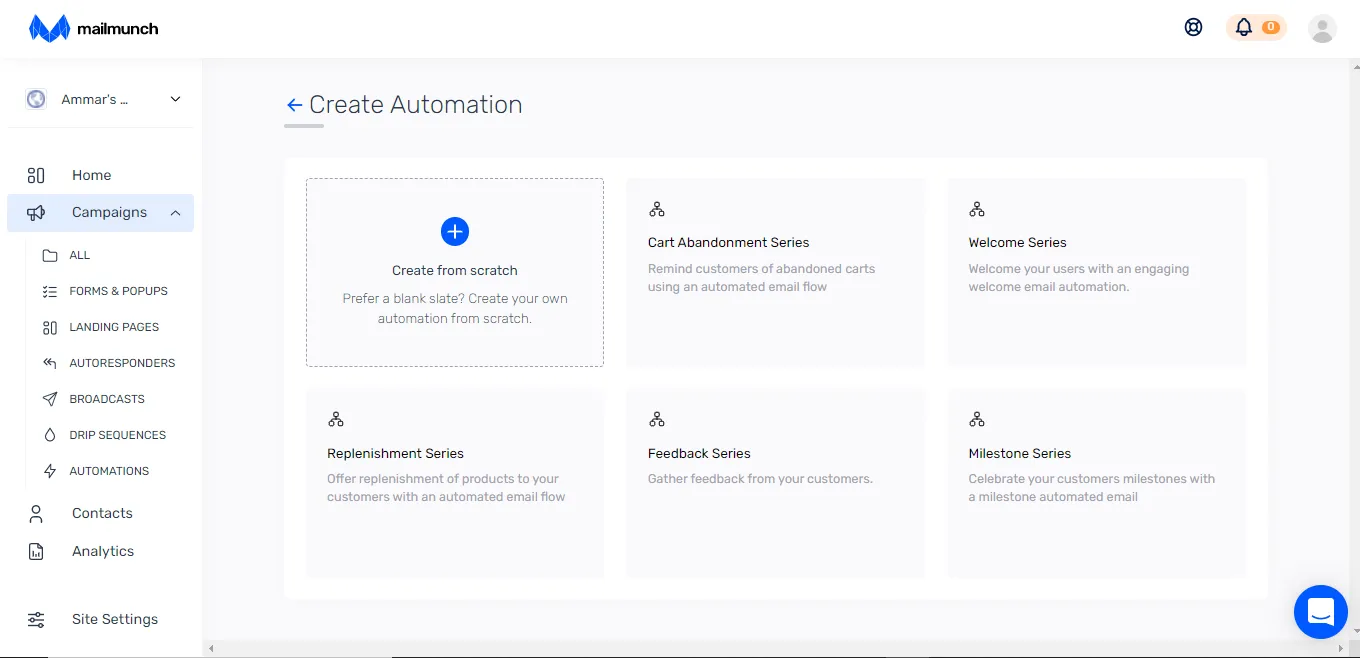Click the Automations lightning bolt icon
The width and height of the screenshot is (1360, 658).
point(50,471)
